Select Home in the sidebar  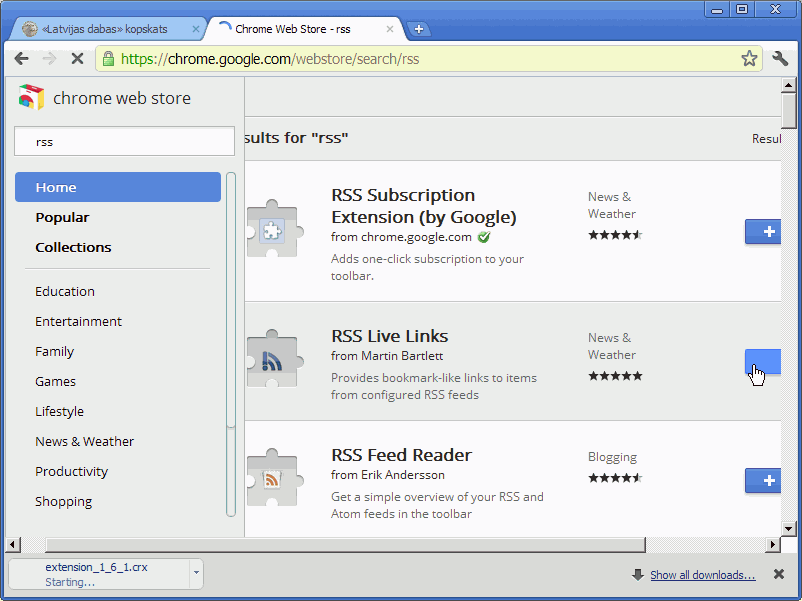(x=118, y=187)
